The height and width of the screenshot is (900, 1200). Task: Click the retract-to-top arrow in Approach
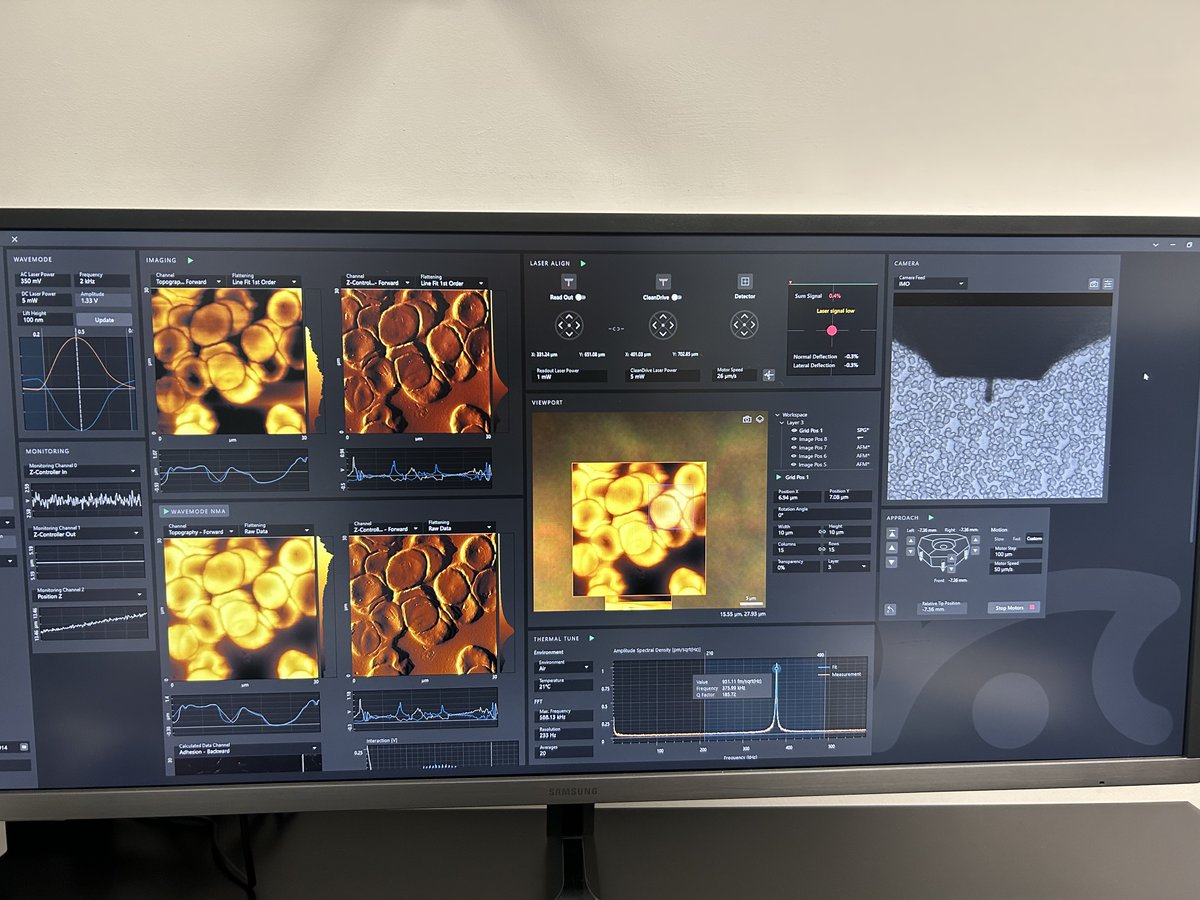(x=892, y=533)
